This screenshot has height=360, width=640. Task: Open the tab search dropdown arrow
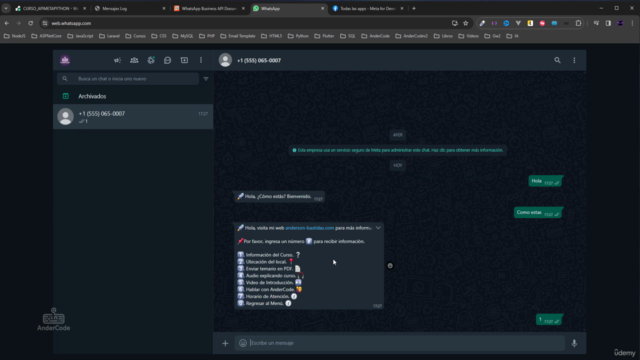(6, 9)
